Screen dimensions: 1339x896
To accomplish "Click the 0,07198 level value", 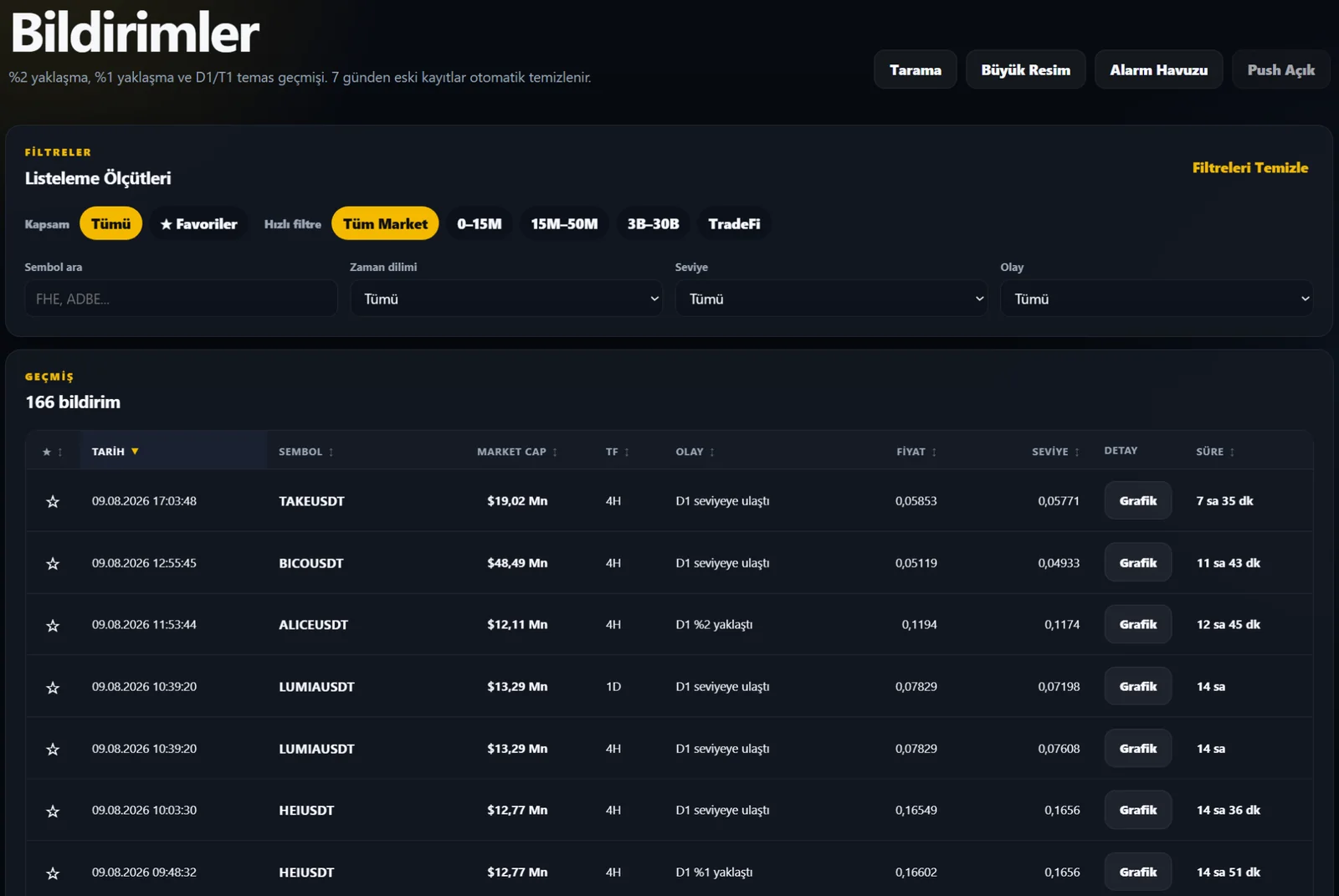I will pyautogui.click(x=1059, y=687).
